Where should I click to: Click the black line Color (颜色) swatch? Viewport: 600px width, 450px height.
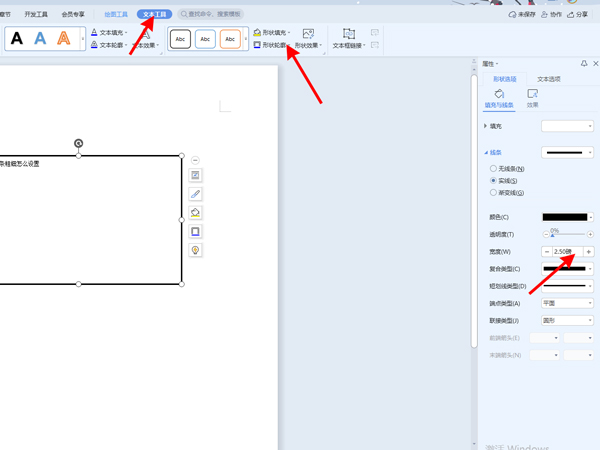tap(563, 217)
